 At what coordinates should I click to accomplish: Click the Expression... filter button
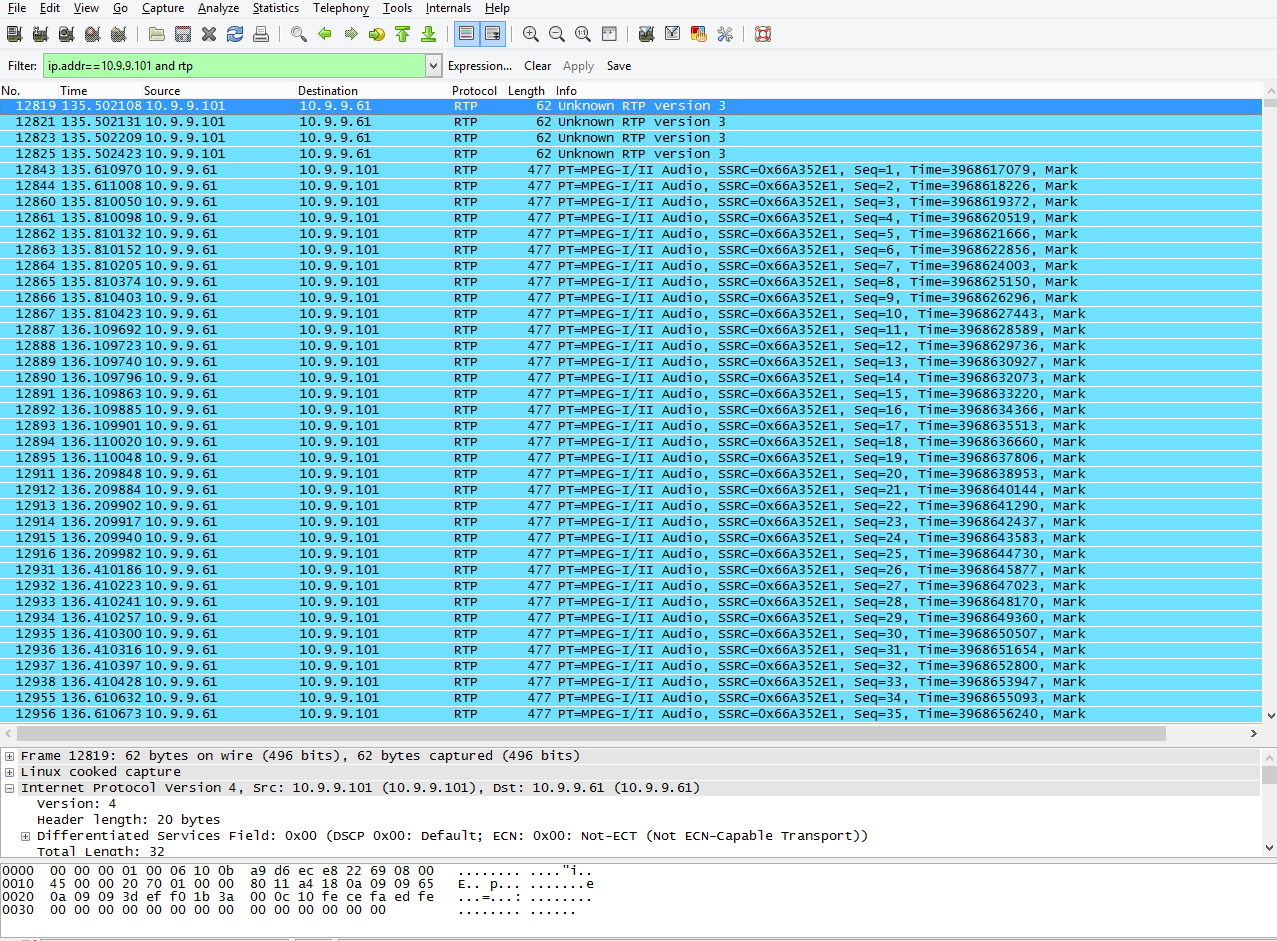click(480, 66)
